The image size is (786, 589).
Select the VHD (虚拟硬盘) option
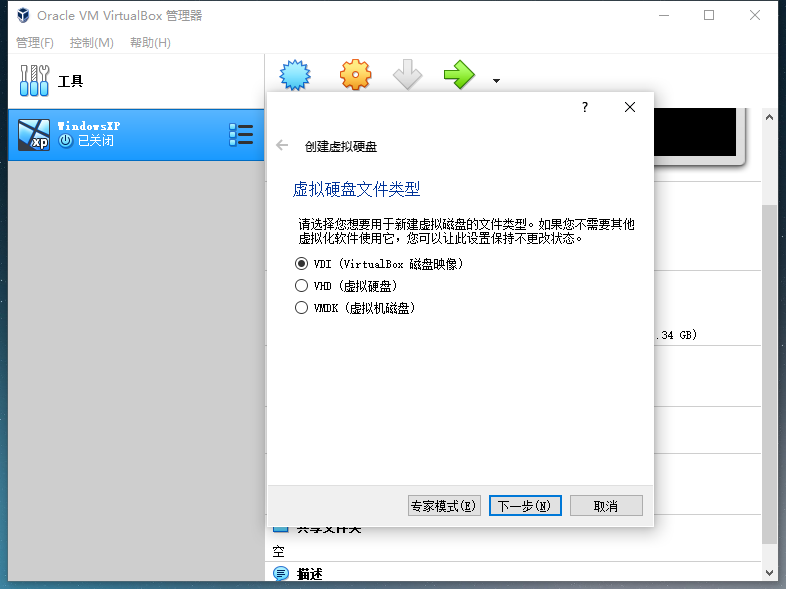[346, 286]
